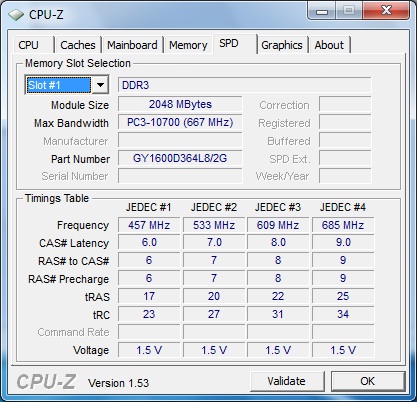Viewport: 417px width, 402px height.
Task: Click the Module Size label
Action: coord(80,105)
